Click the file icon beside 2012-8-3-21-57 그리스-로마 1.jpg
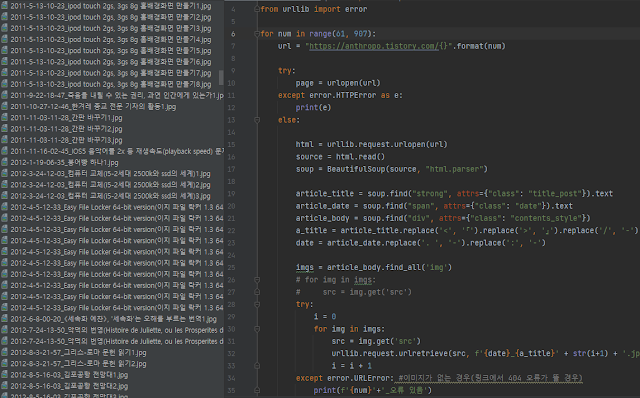This screenshot has width=640, height=398. tap(4, 352)
